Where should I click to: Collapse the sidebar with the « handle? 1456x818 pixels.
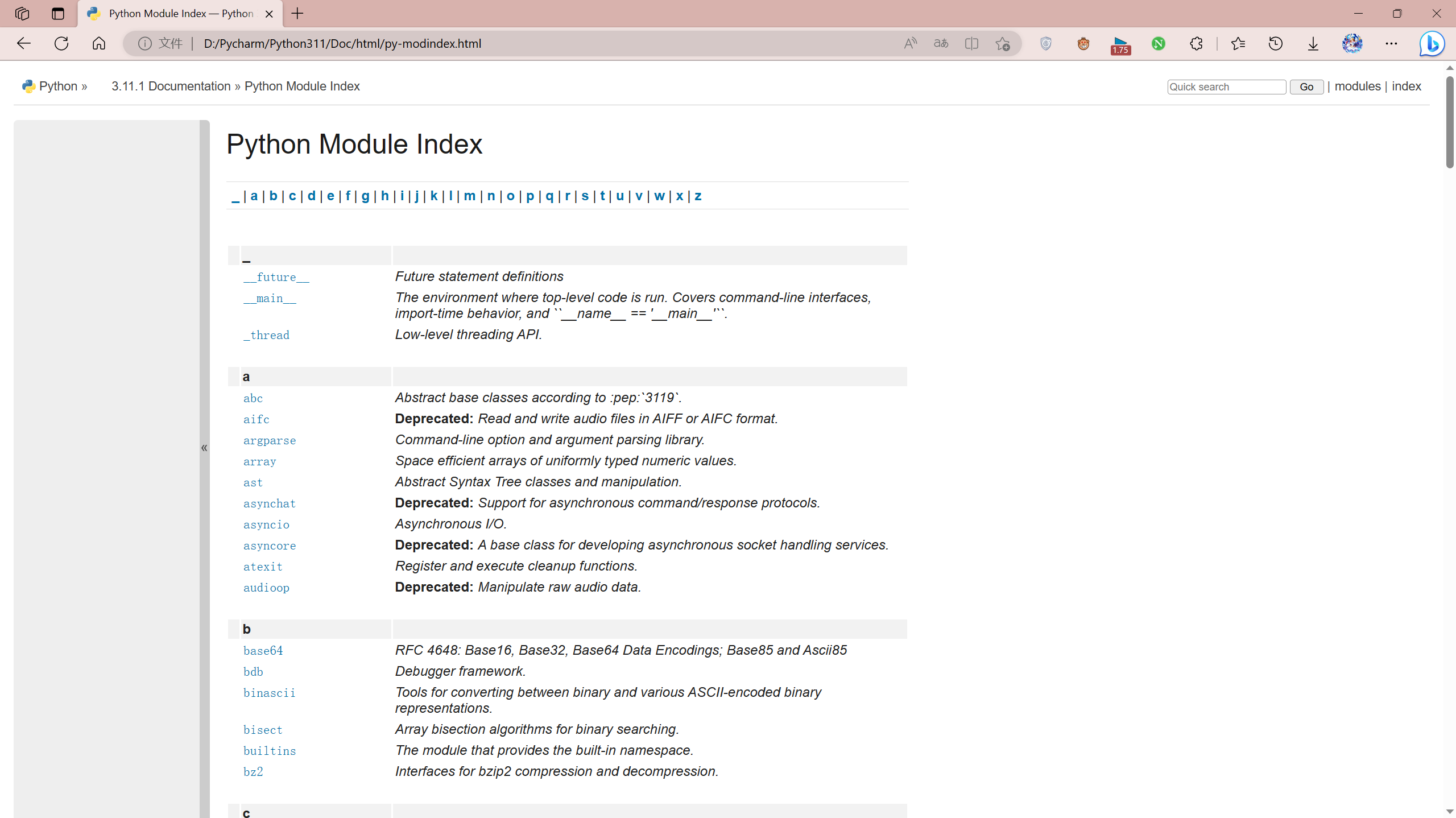tap(204, 448)
